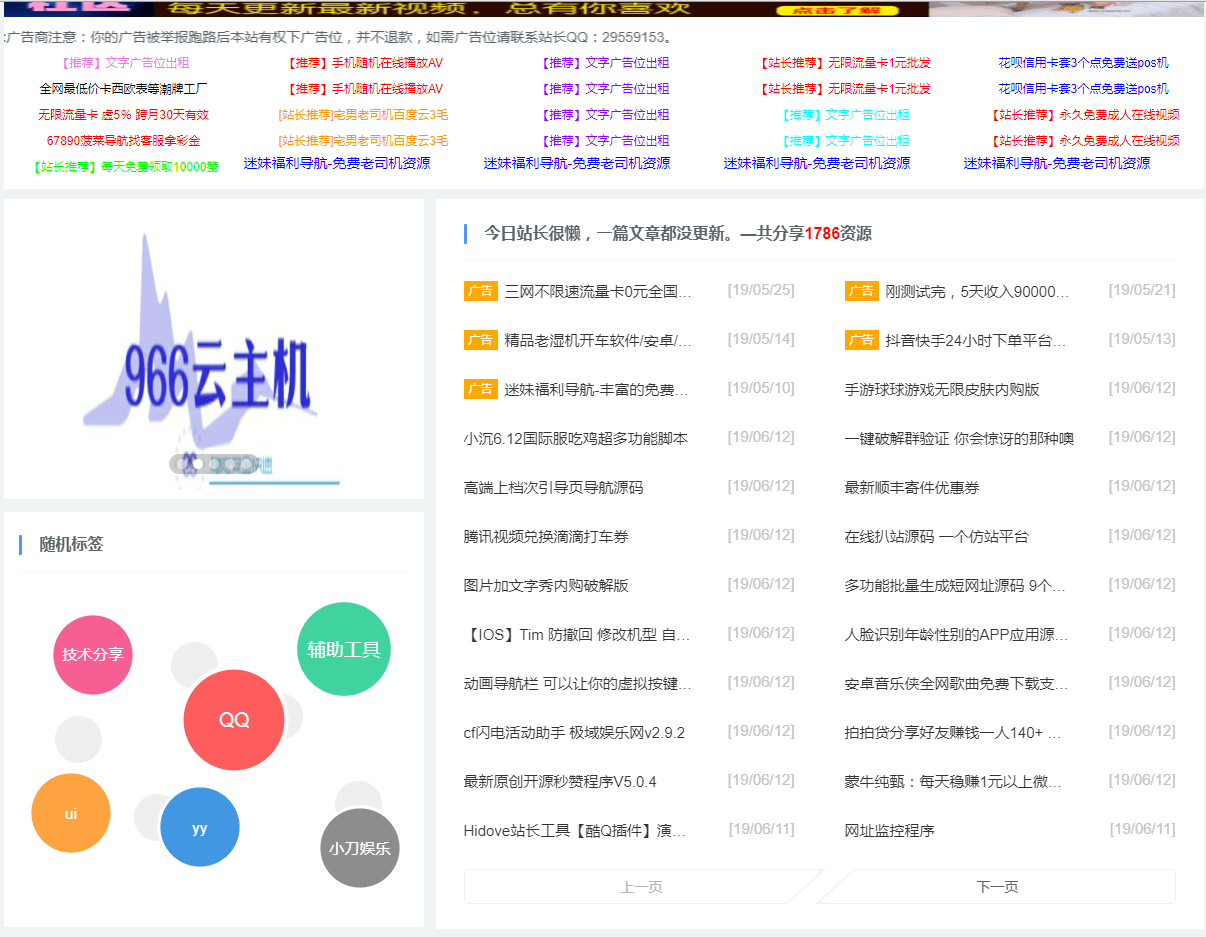Click the 上一页 pagination button

pyautogui.click(x=640, y=886)
